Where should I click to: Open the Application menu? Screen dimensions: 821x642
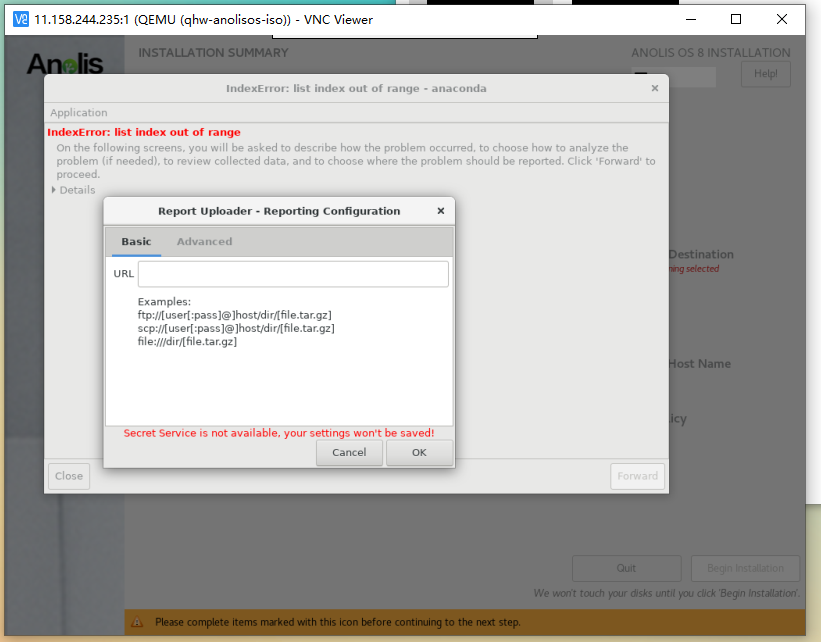pyautogui.click(x=79, y=113)
